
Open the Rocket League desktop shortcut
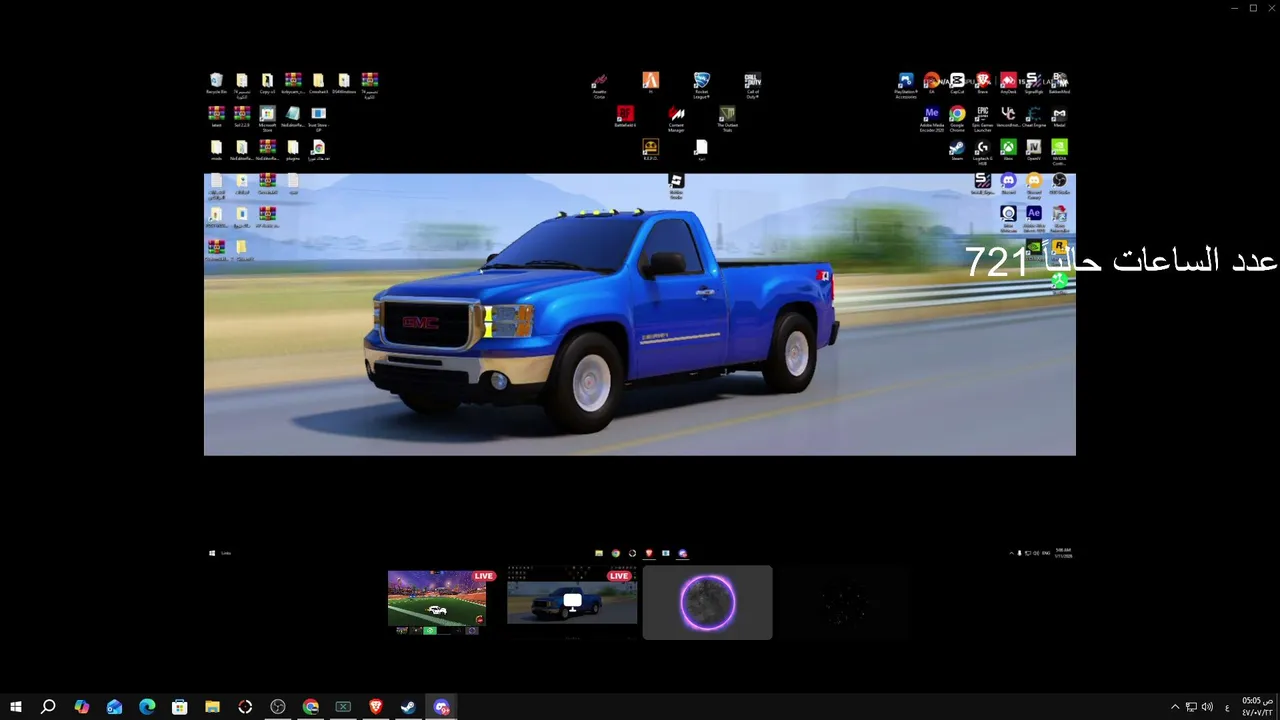(702, 85)
